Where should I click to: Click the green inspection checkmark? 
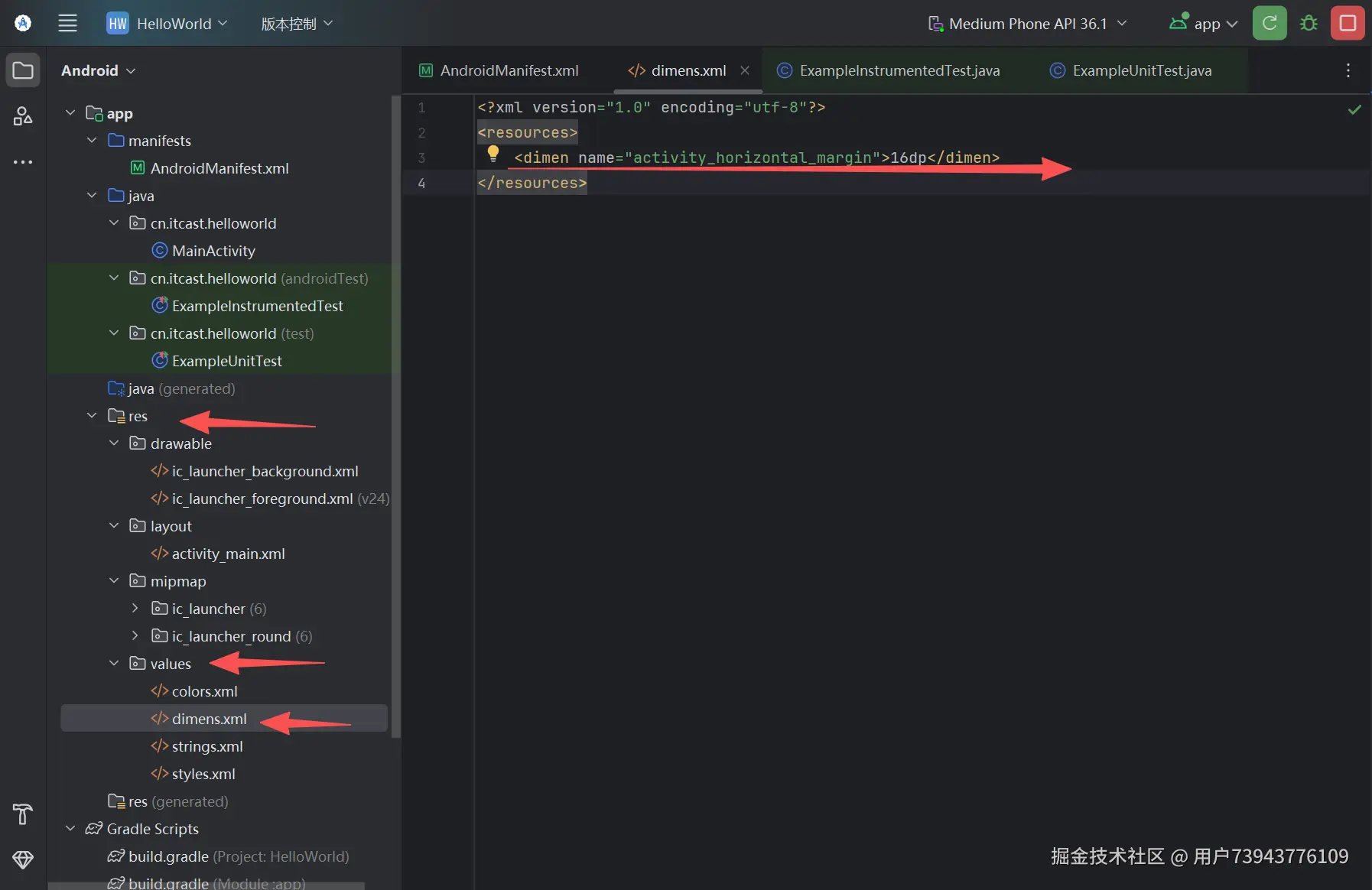click(1354, 109)
